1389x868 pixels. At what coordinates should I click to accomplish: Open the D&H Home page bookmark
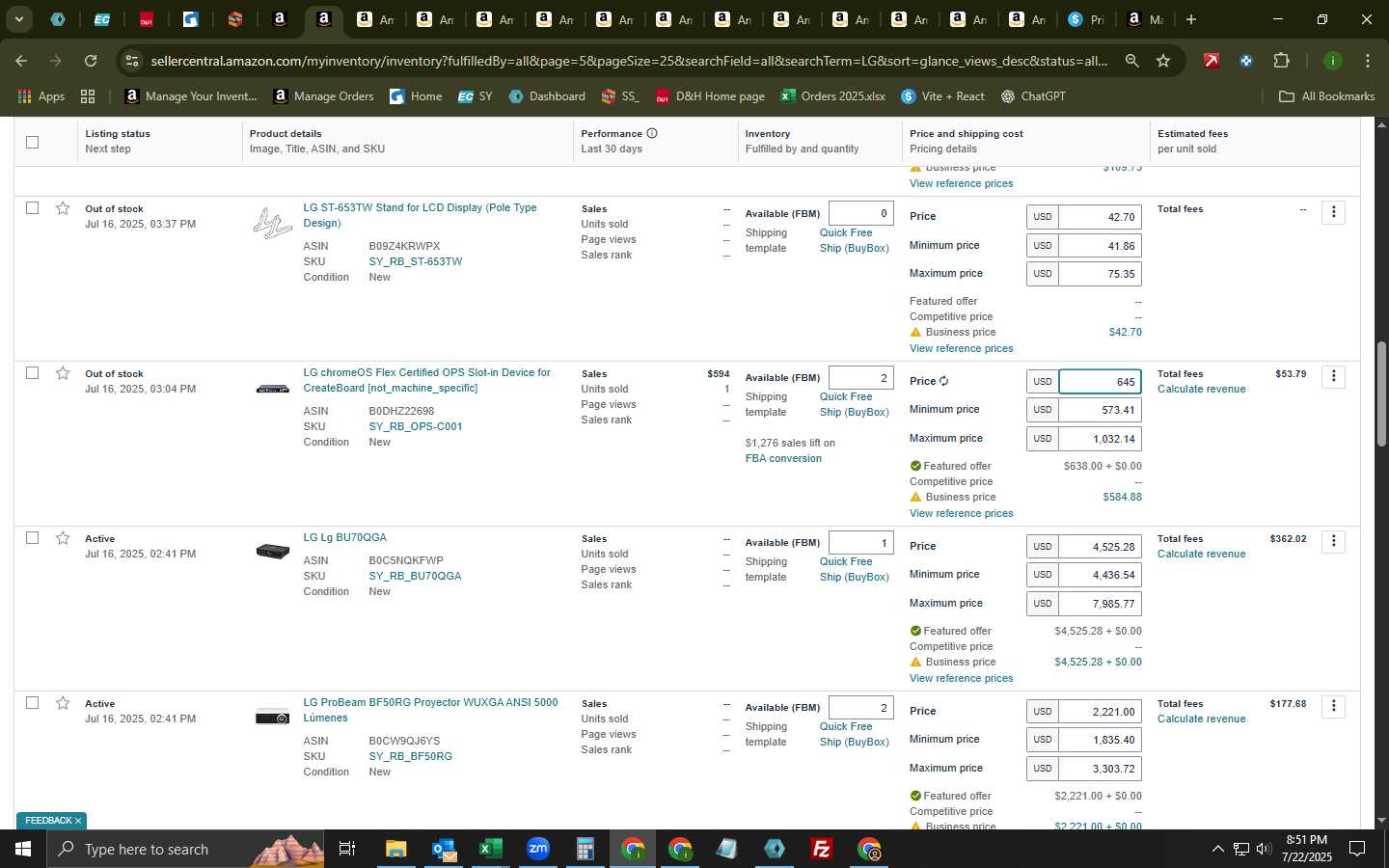[710, 96]
